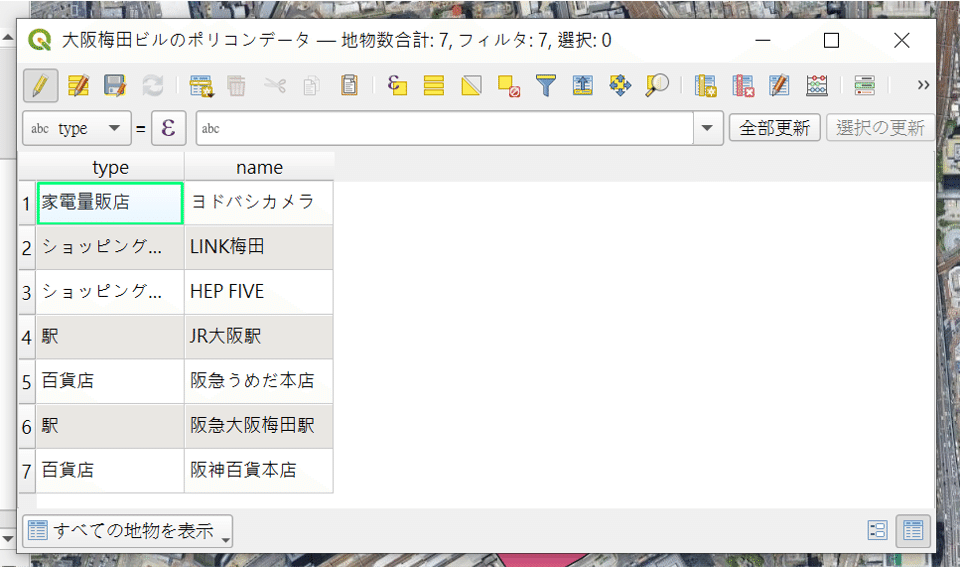Select cell 阪急うめだ本店
The image size is (960, 567).
[259, 381]
